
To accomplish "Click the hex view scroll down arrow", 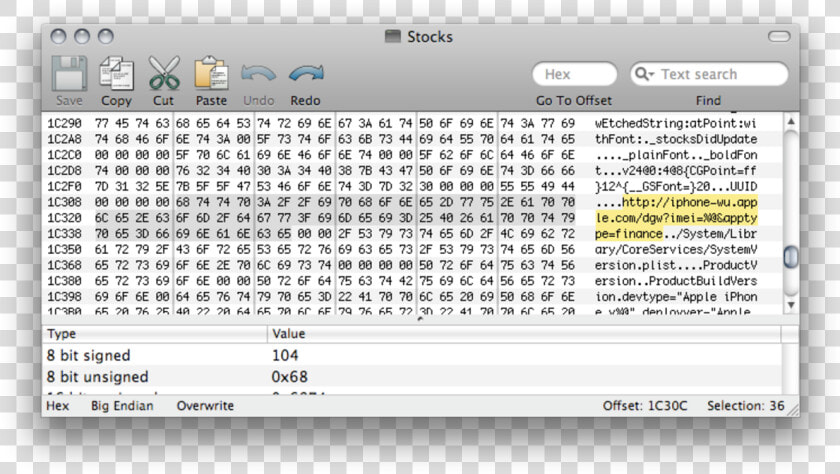I will point(791,305).
